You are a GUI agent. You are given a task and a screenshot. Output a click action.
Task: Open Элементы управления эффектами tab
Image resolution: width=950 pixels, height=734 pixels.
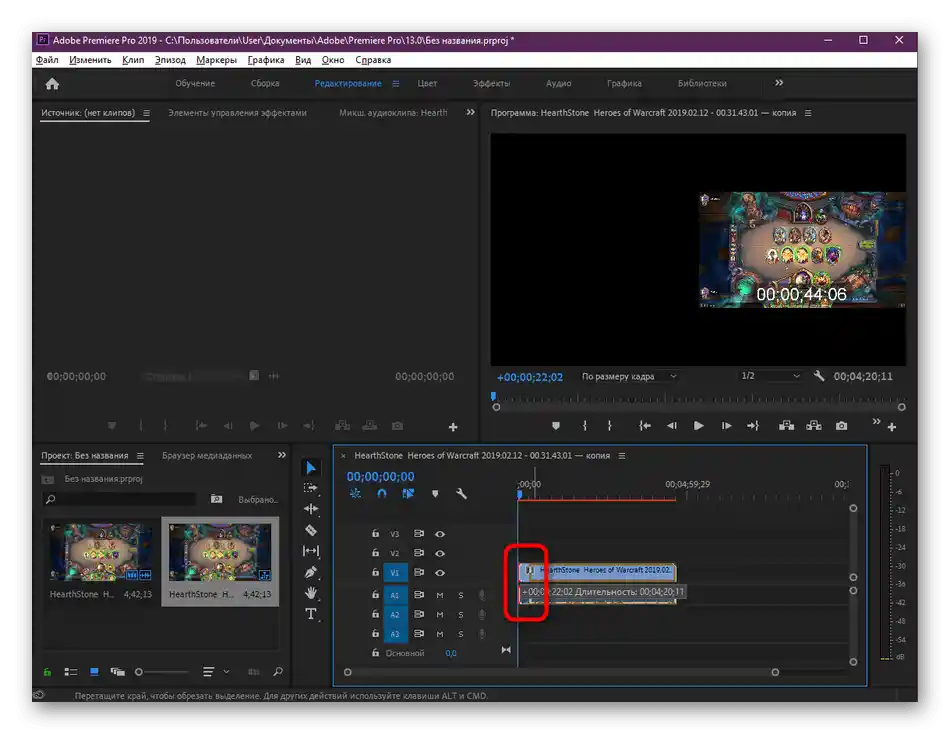237,113
